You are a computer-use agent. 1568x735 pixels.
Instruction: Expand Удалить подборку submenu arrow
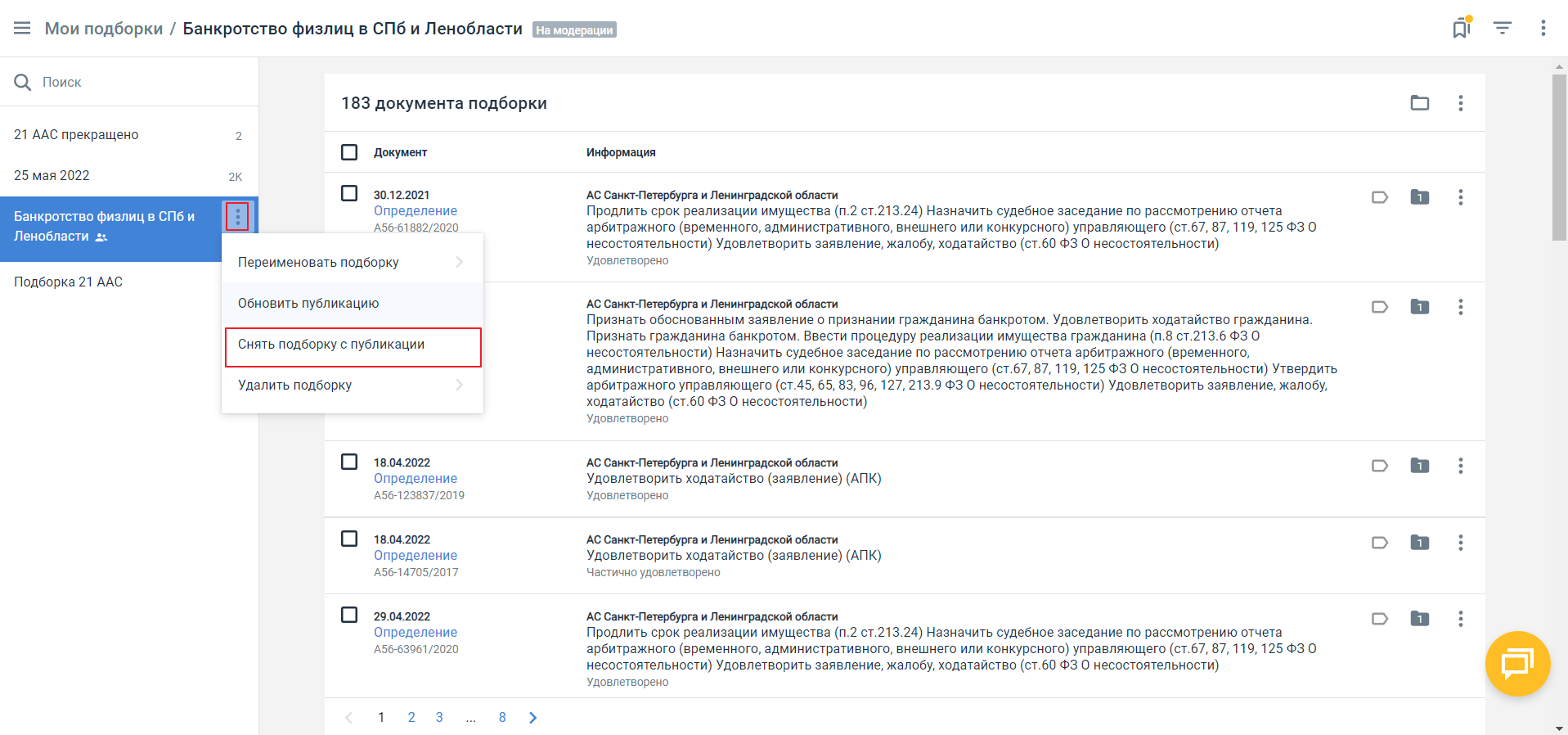point(460,385)
